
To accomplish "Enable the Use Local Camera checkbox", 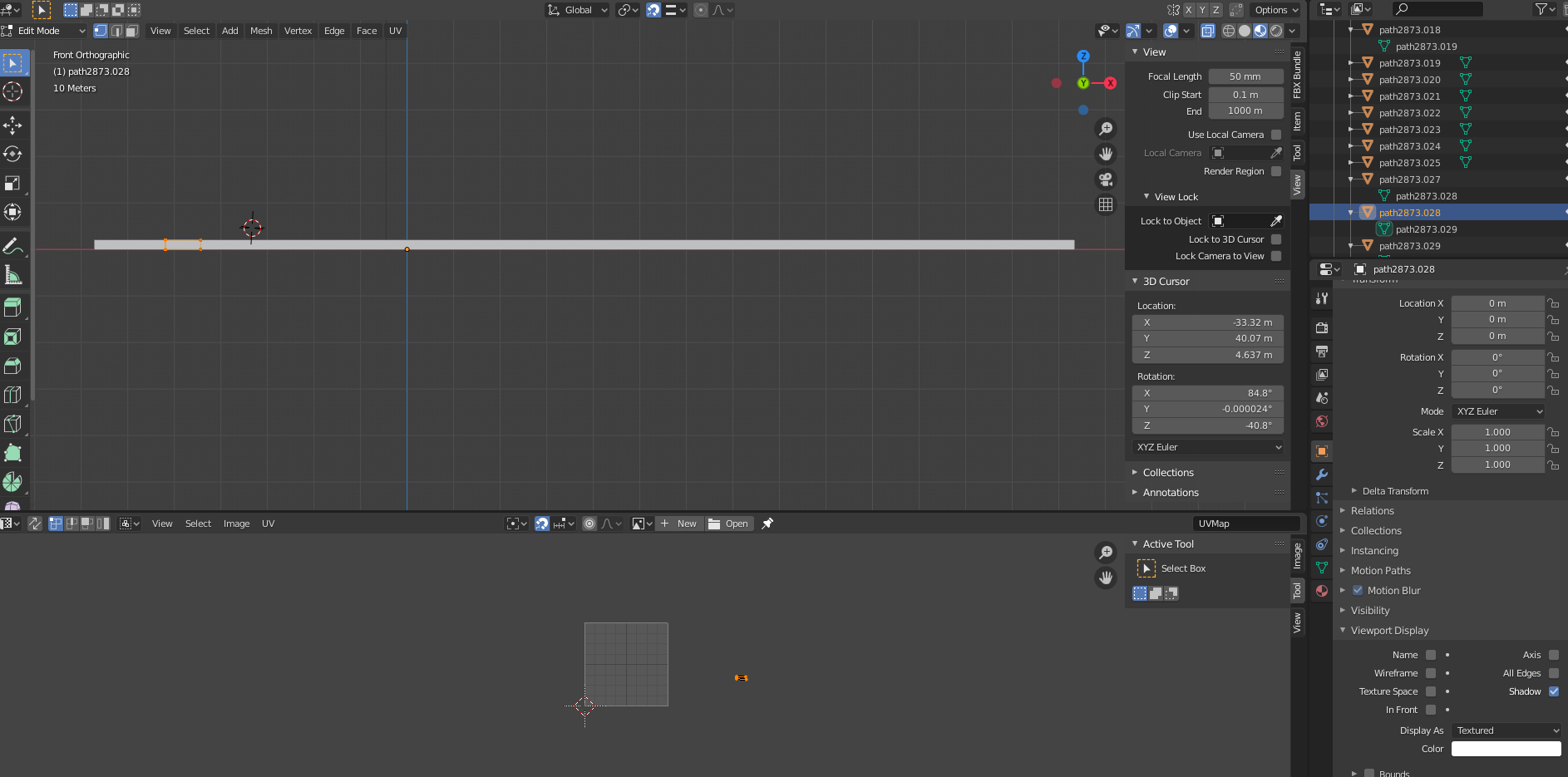I will click(x=1276, y=135).
